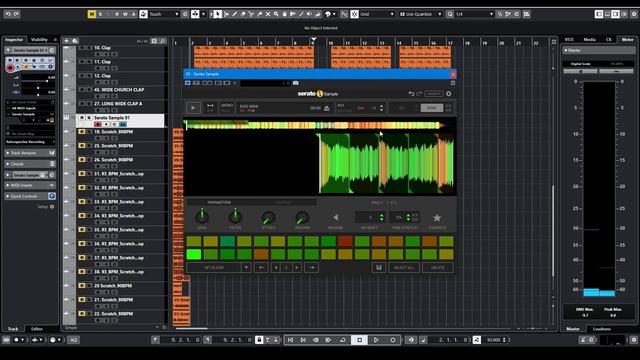This screenshot has width=640, height=360.
Task: Expand the MIDI Inserts section
Action: click(30, 185)
